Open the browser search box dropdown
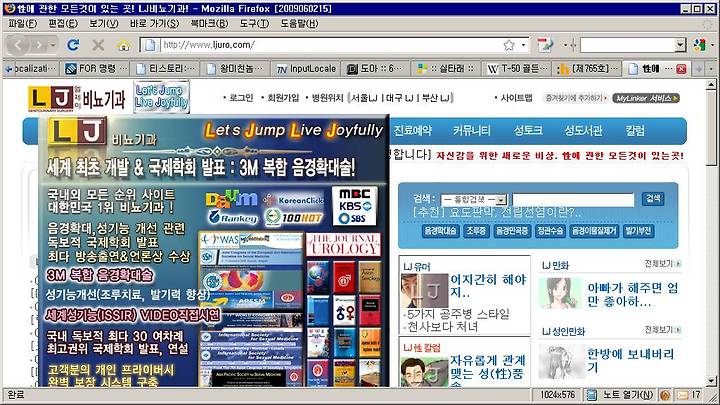 tap(680, 45)
